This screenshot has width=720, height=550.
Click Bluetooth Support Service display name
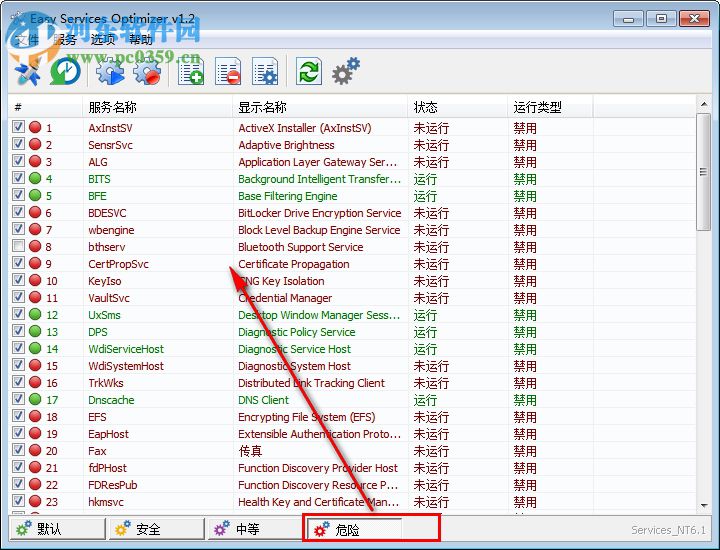point(300,247)
